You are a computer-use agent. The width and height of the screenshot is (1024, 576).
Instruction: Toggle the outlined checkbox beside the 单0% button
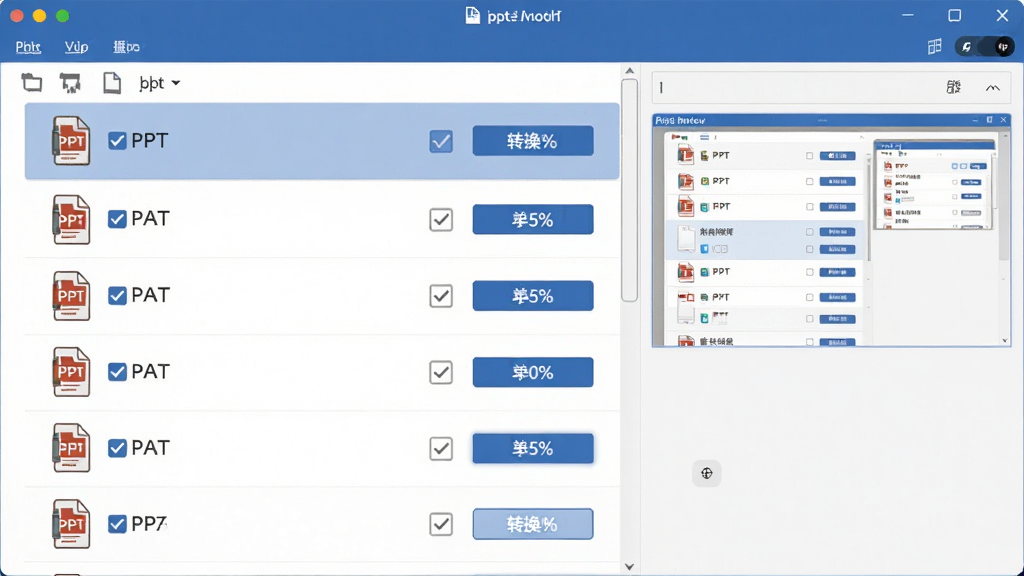coord(441,372)
